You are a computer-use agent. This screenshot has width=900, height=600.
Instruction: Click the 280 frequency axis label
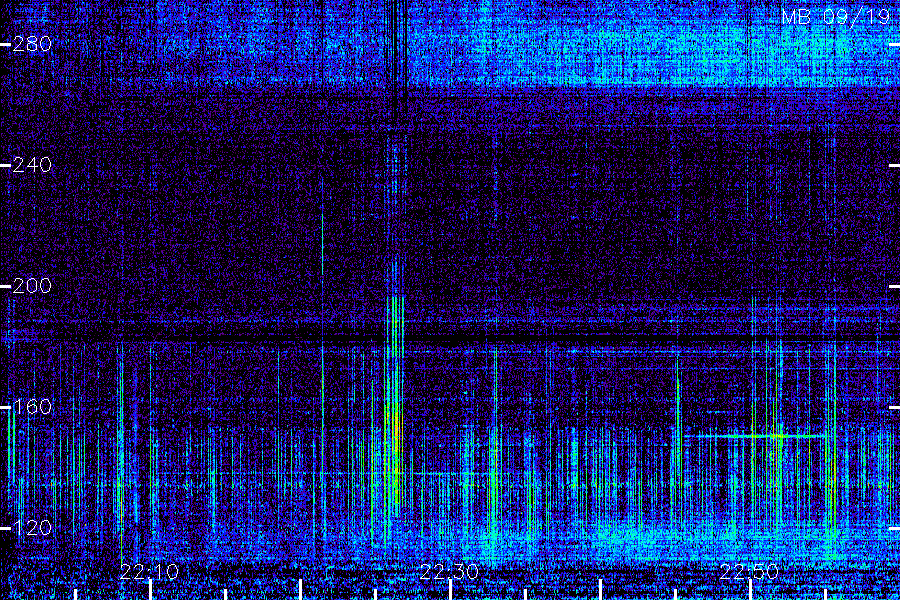[32, 44]
